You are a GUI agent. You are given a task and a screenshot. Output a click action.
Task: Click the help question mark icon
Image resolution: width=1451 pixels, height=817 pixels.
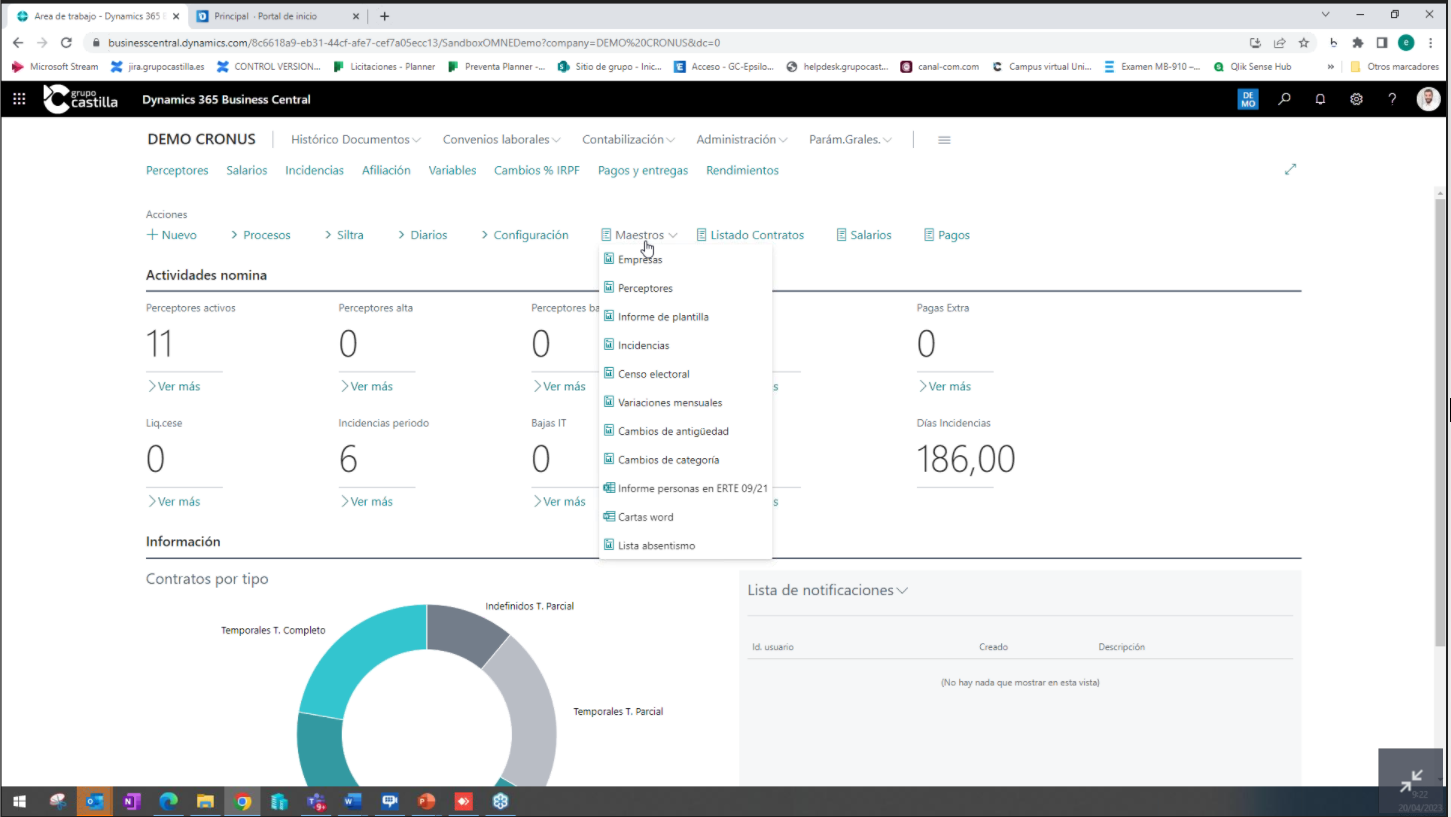click(x=1392, y=99)
